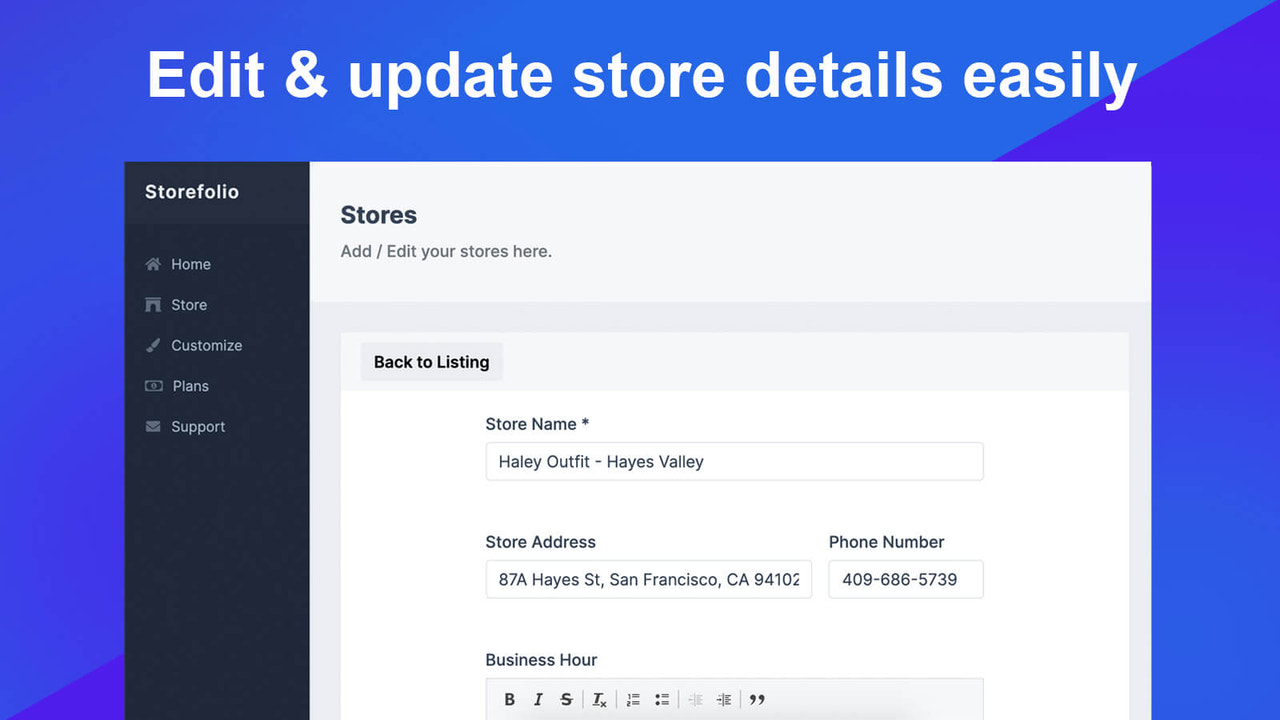Insert a bulleted list
1280x720 pixels.
pyautogui.click(x=662, y=699)
